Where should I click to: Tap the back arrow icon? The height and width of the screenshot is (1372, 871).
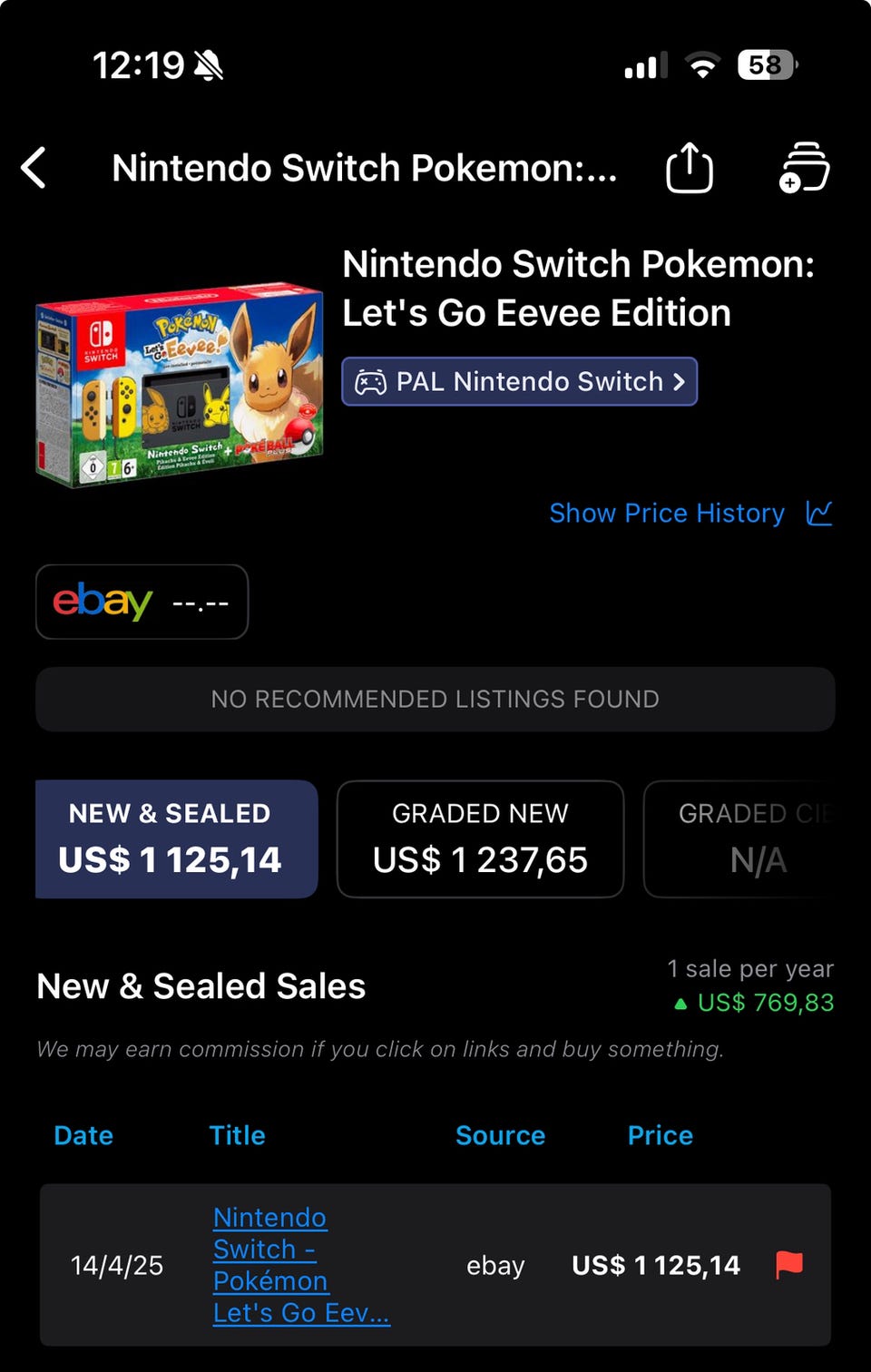(34, 168)
